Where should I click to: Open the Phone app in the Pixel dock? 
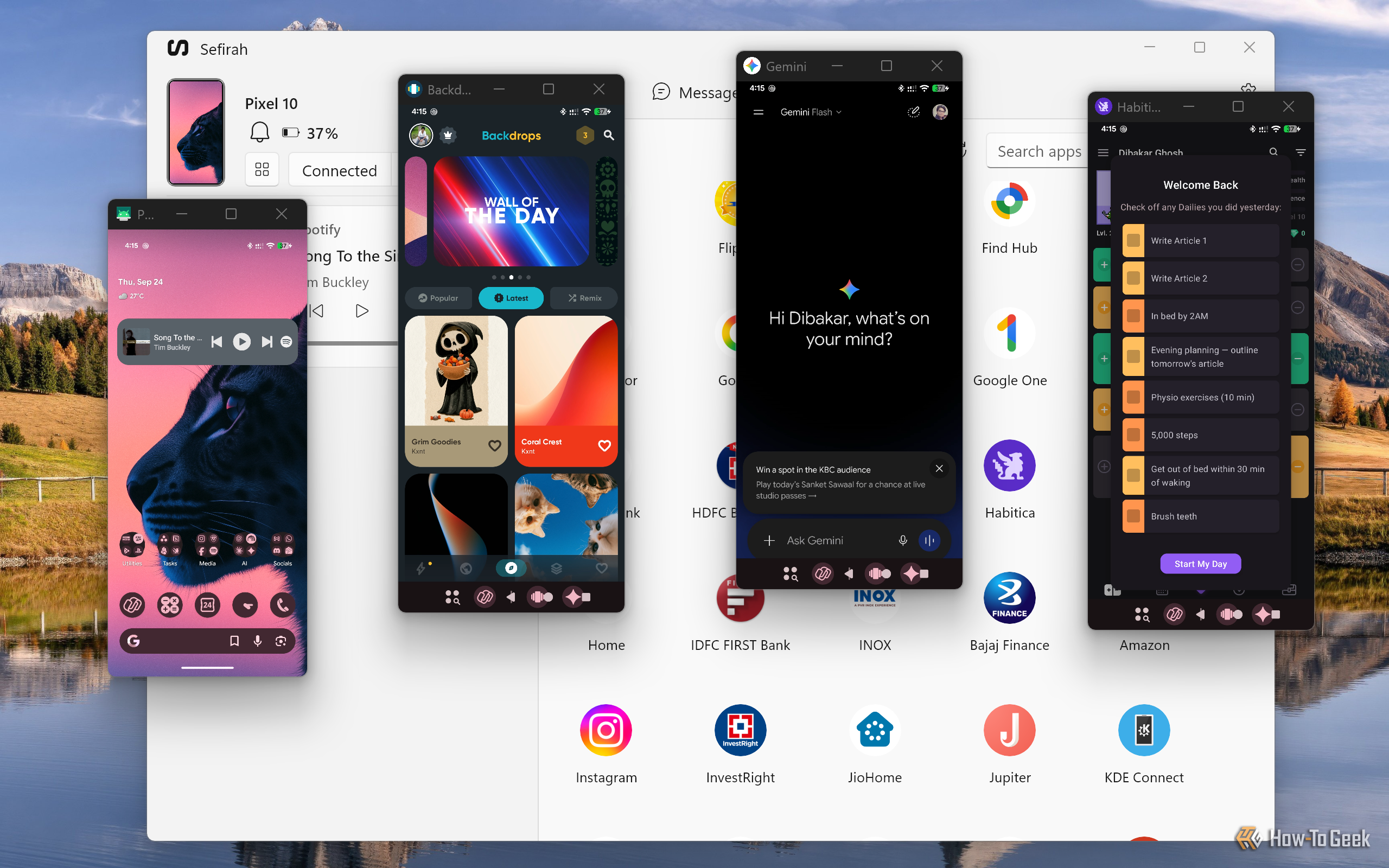(282, 604)
